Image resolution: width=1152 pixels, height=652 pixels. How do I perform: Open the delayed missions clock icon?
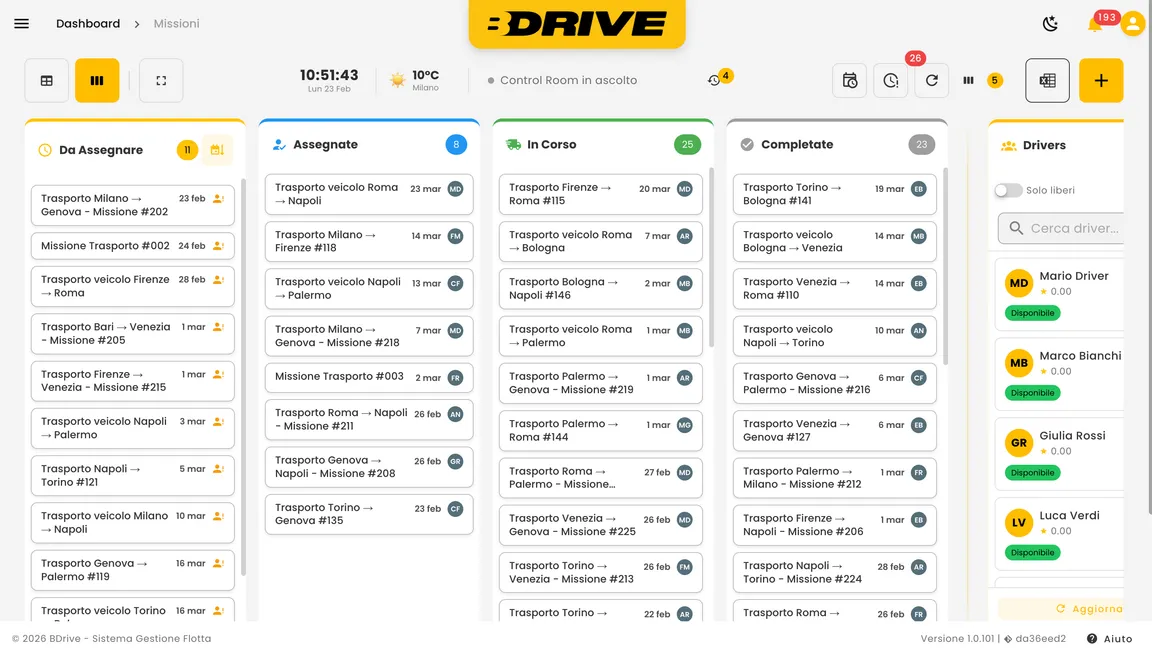click(x=891, y=81)
